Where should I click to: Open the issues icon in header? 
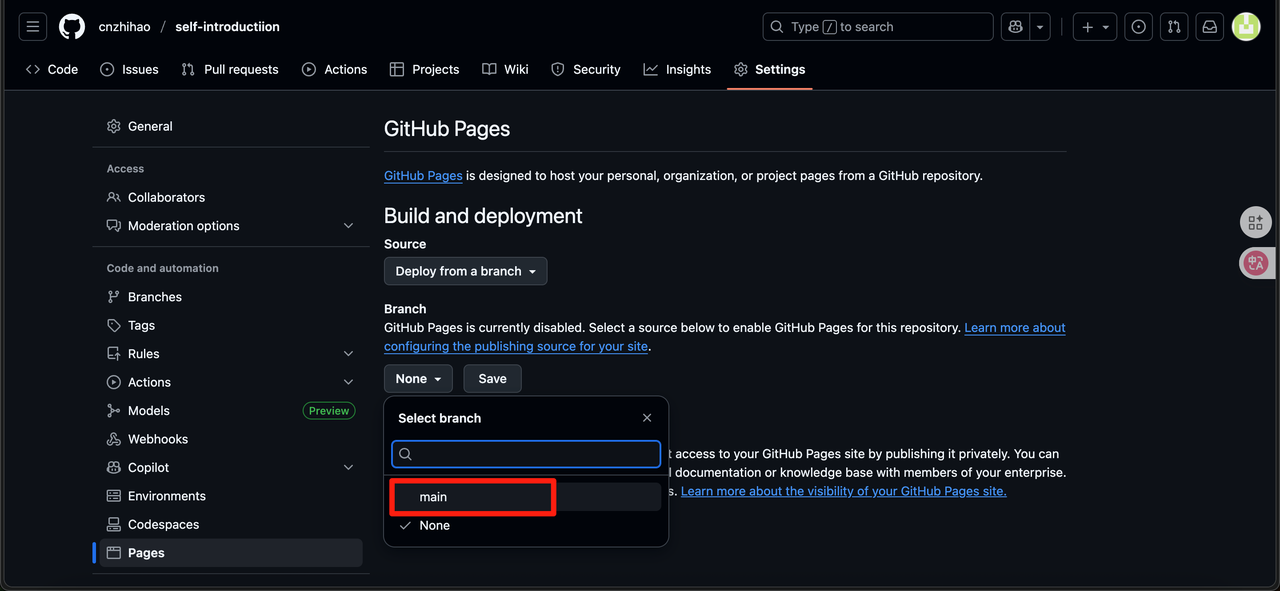click(1138, 27)
